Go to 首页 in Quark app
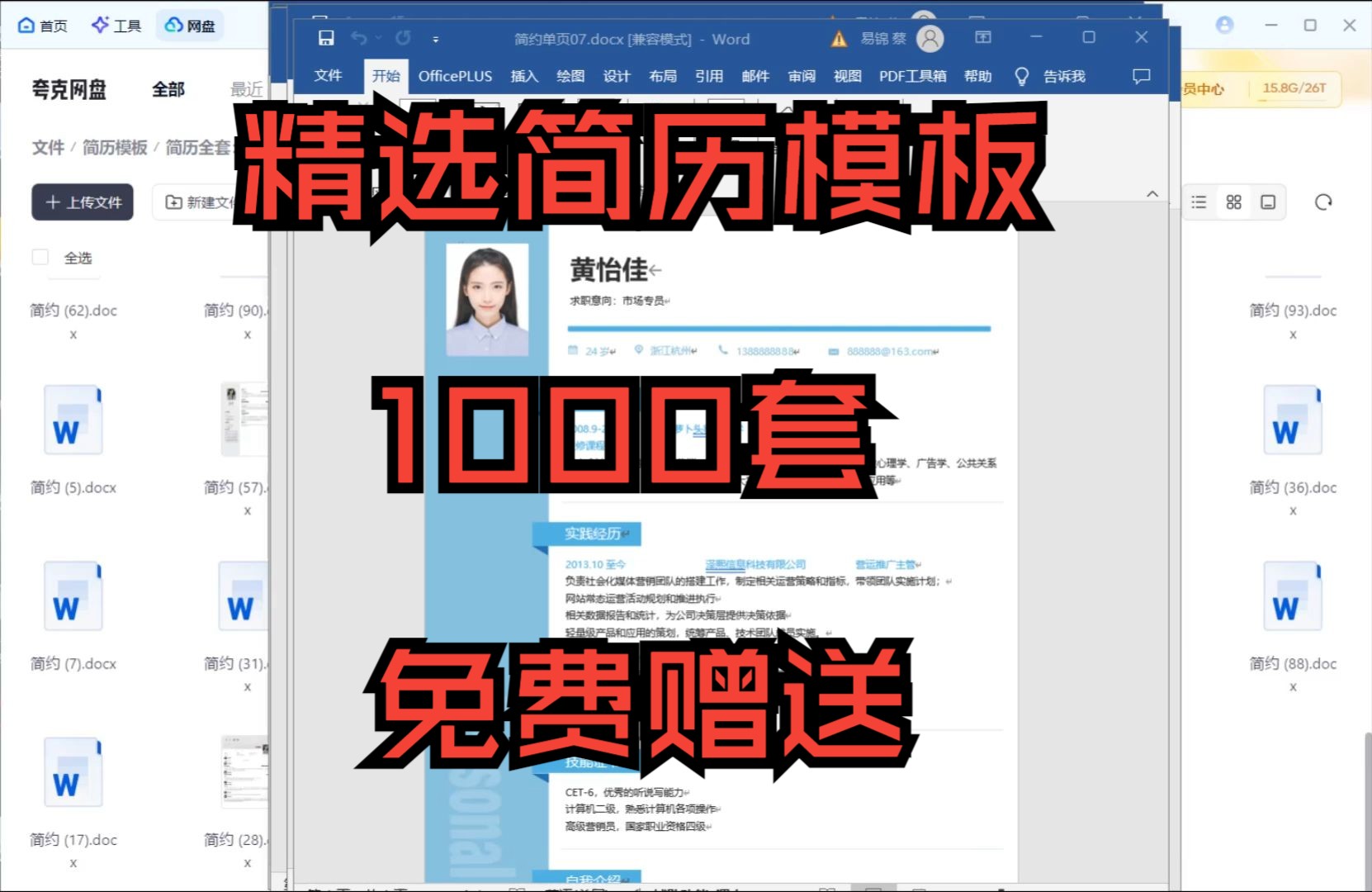The height and width of the screenshot is (892, 1372). point(43,26)
